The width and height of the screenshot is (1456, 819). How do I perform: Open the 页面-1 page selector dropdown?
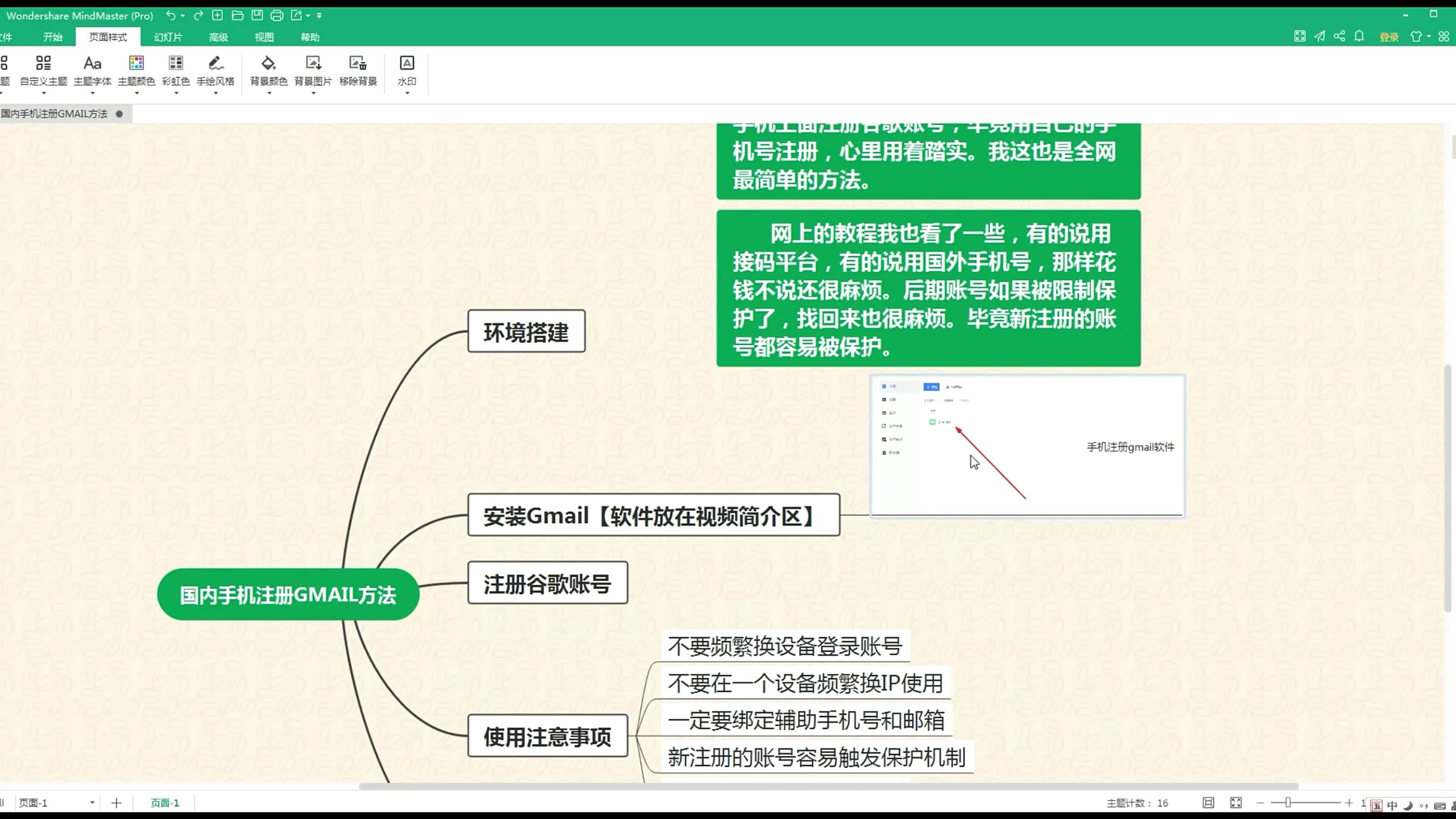[x=92, y=803]
